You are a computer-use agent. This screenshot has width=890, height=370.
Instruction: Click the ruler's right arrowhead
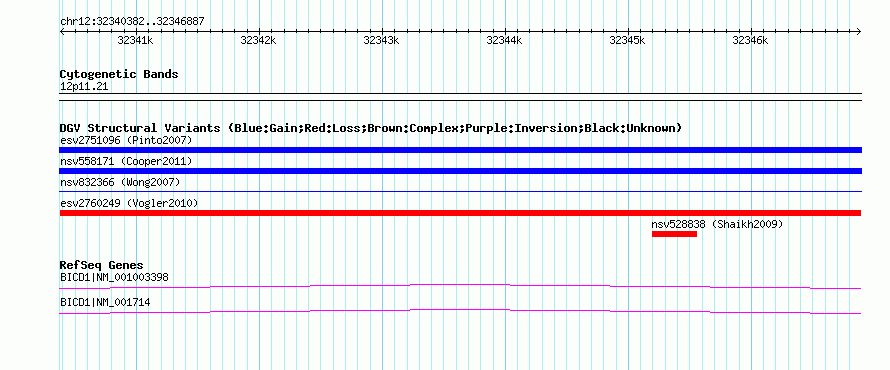(859, 31)
